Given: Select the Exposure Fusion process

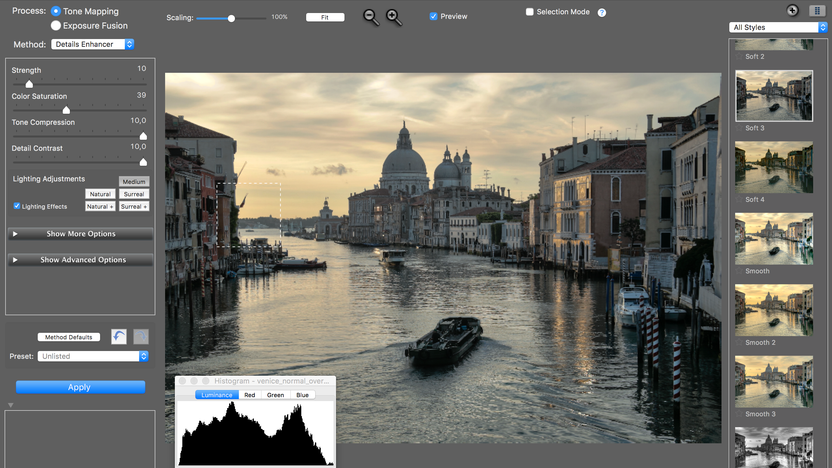Looking at the screenshot, I should (56, 25).
